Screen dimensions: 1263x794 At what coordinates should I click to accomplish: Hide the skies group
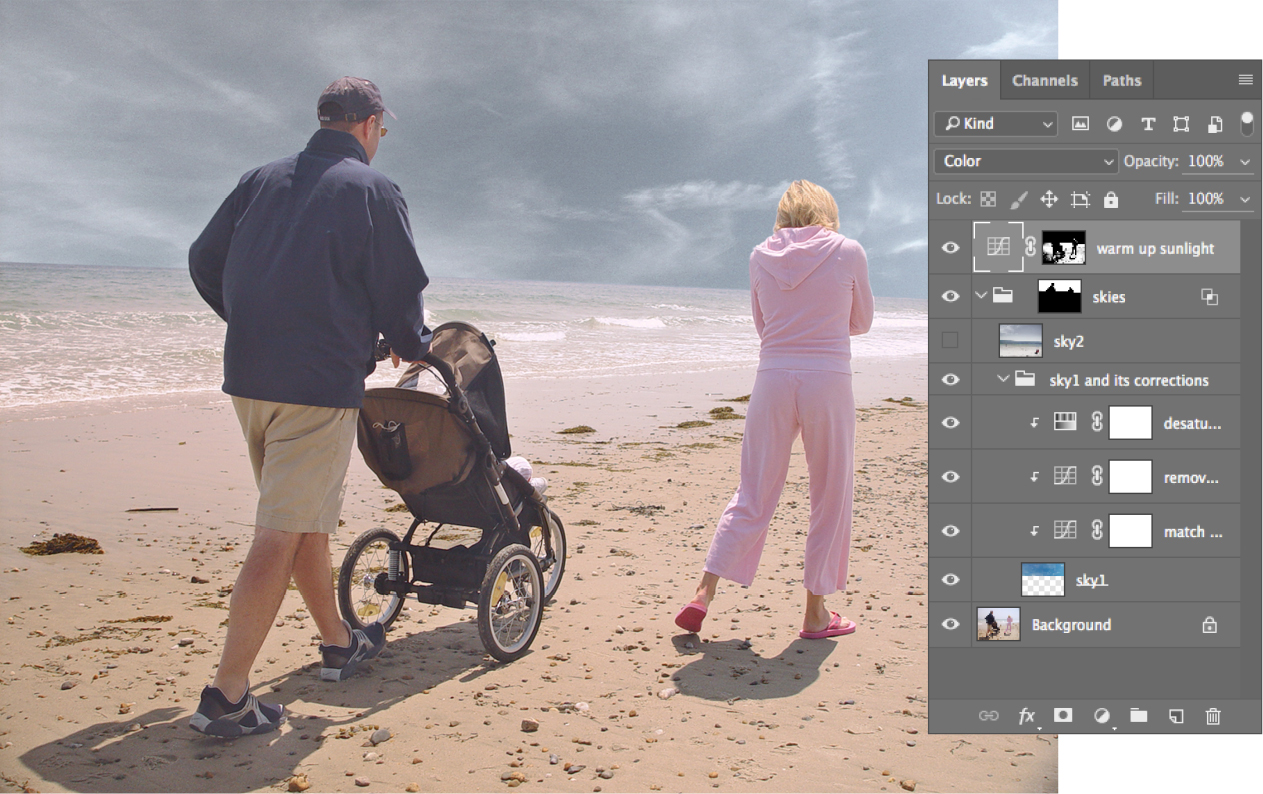click(x=950, y=296)
